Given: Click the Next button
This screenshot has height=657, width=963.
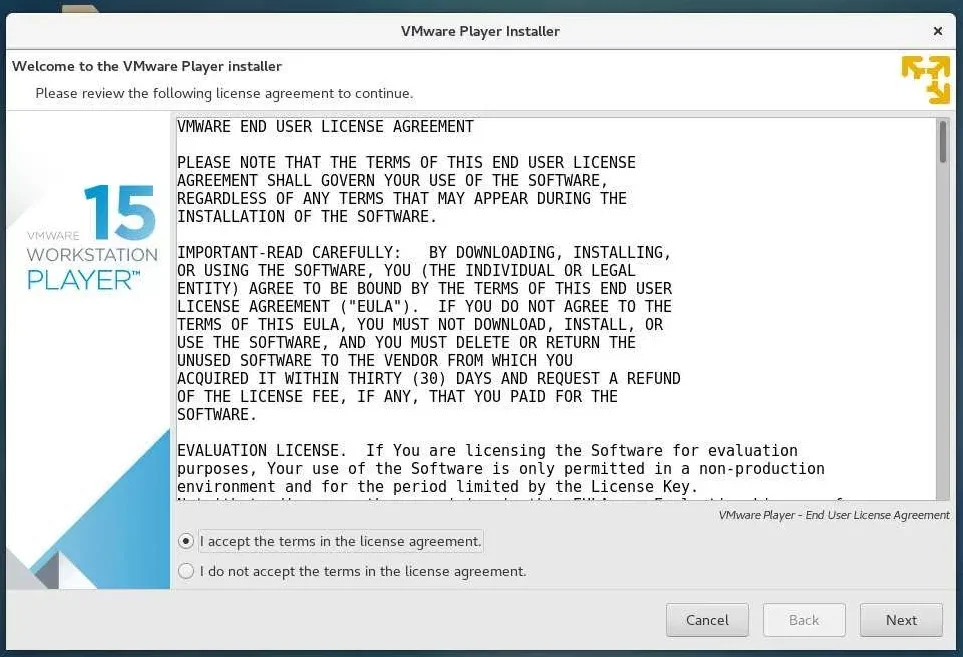Looking at the screenshot, I should 901,620.
